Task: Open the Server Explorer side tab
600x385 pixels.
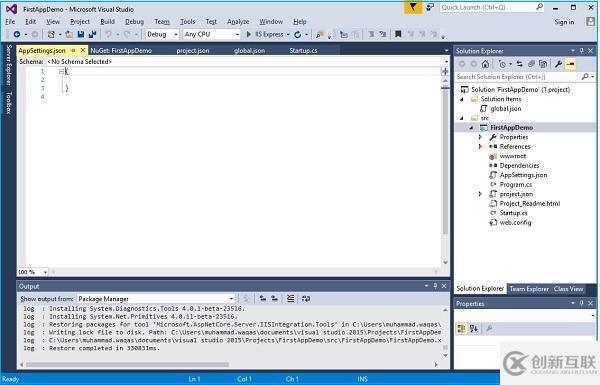Action: tap(8, 65)
